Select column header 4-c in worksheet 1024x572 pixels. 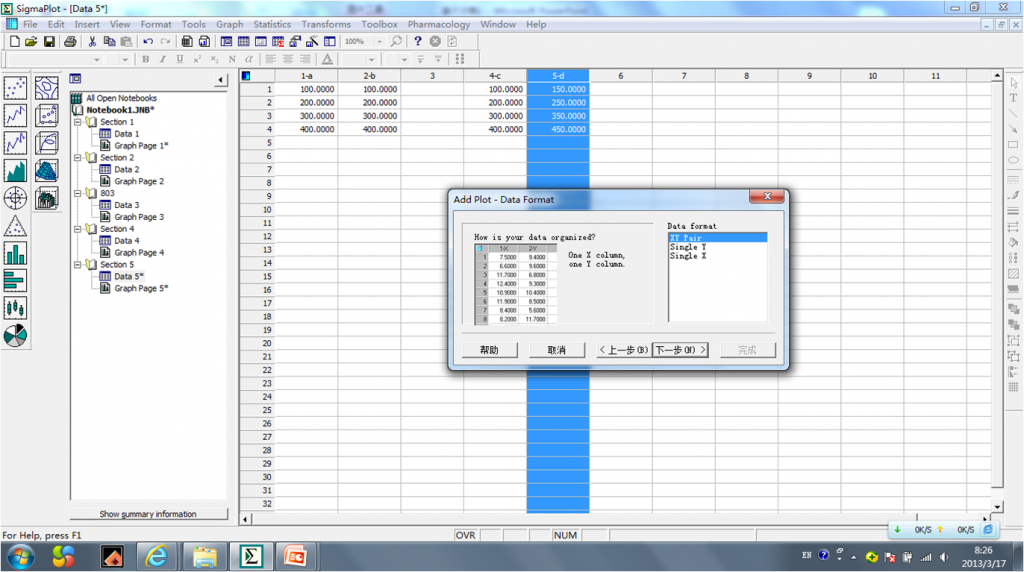[495, 76]
